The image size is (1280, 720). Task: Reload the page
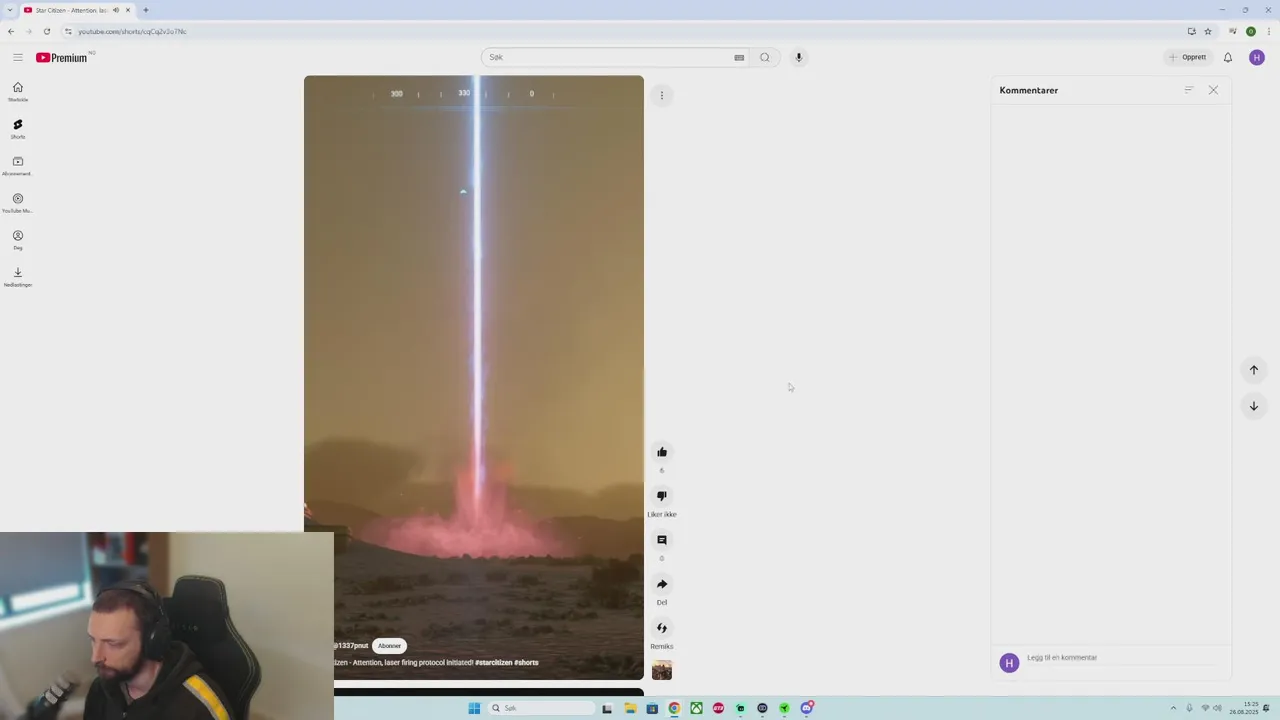point(46,31)
